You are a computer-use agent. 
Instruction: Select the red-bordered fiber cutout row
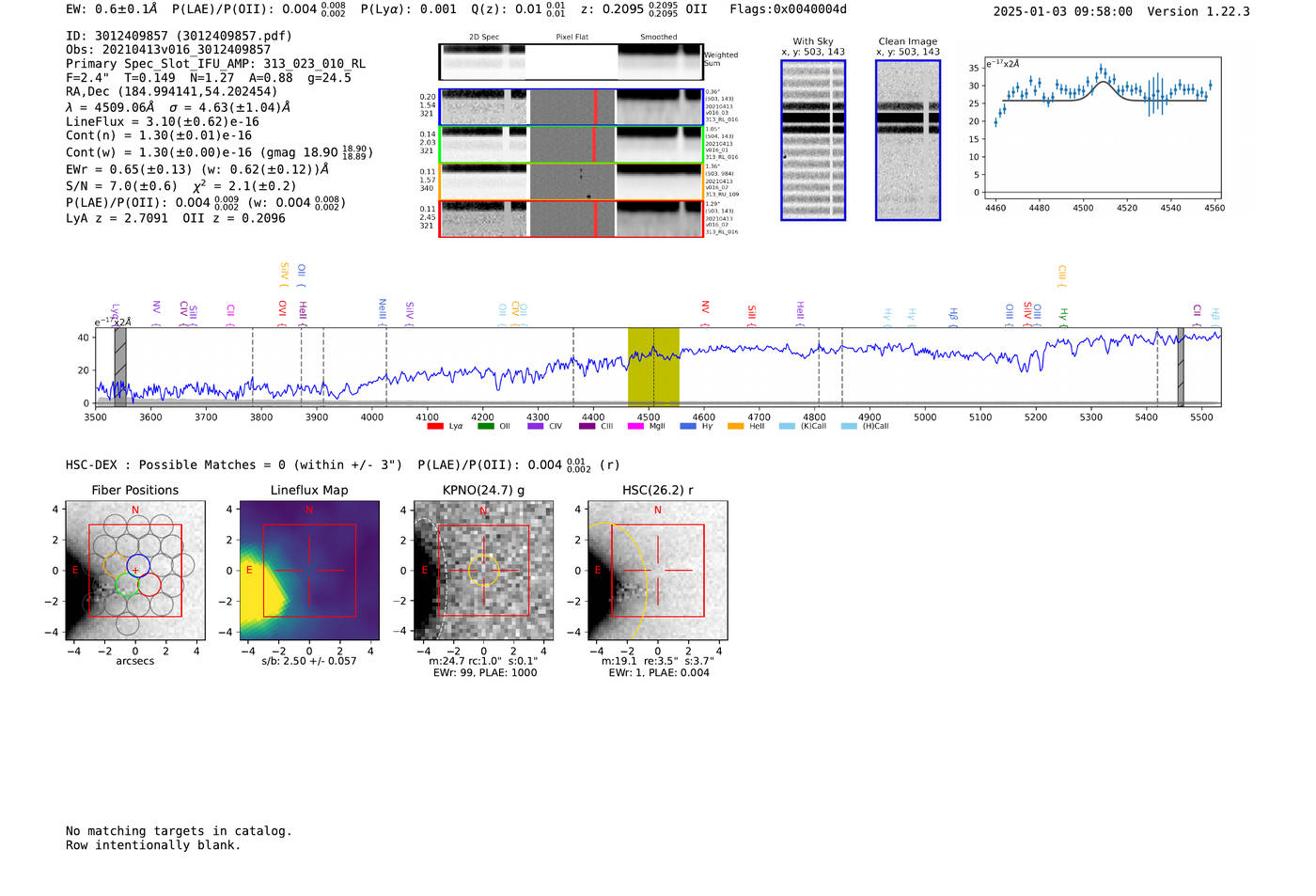[x=571, y=219]
